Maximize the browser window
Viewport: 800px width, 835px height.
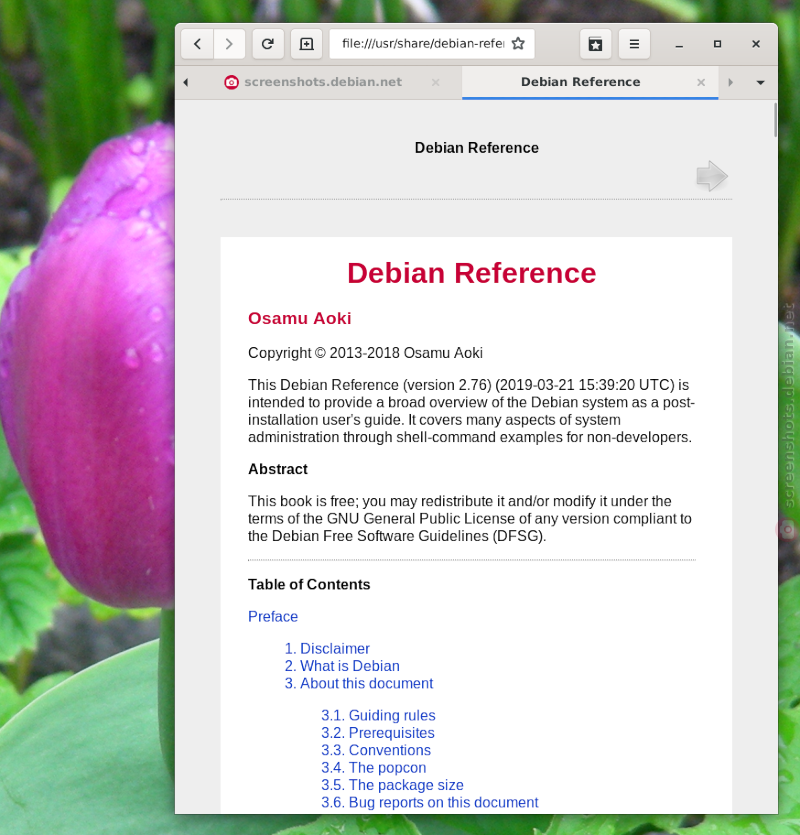[x=717, y=44]
